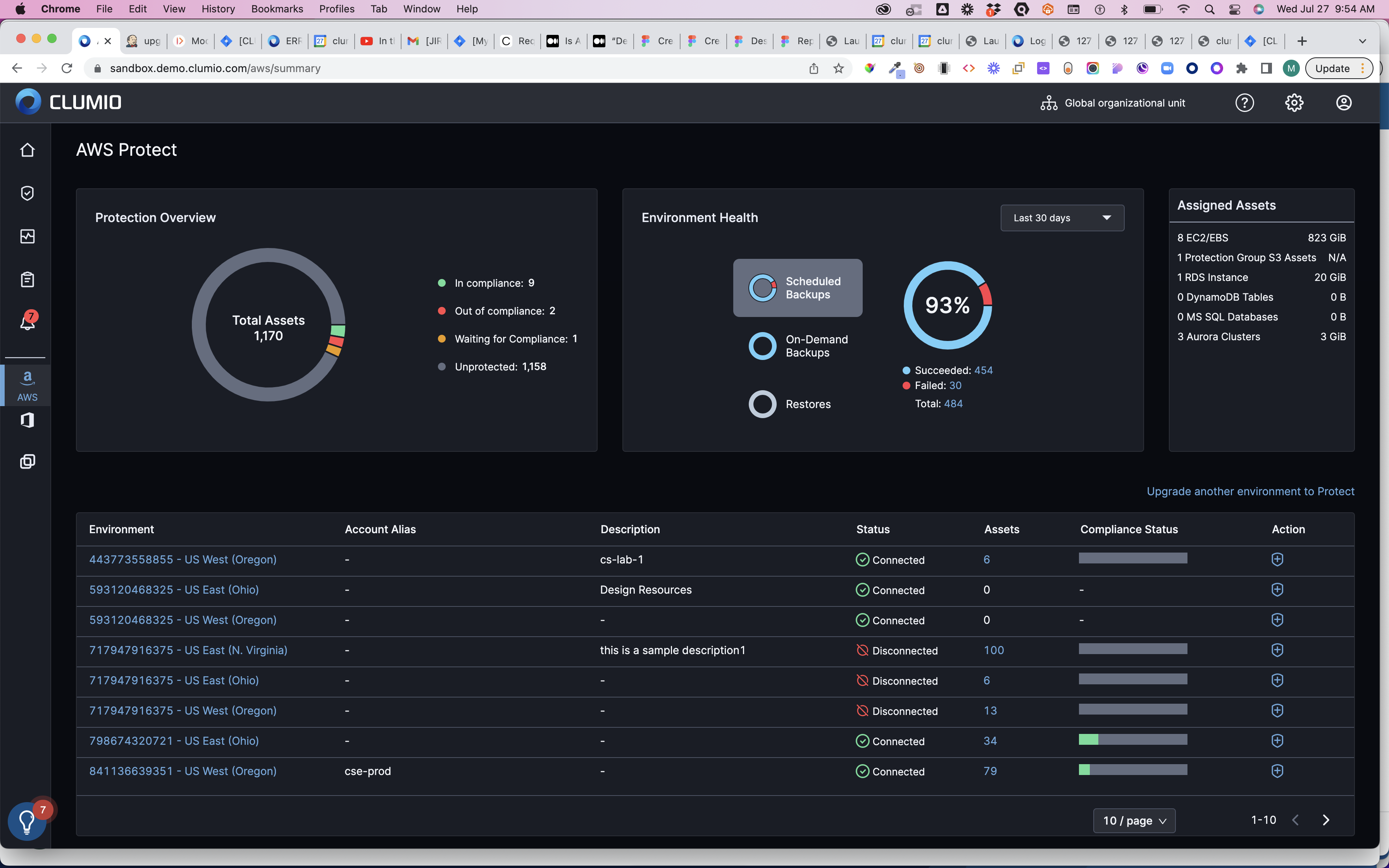Screen dimensions: 1389x868
Task: Click Upgrade another environment to Protect link
Action: [1250, 491]
